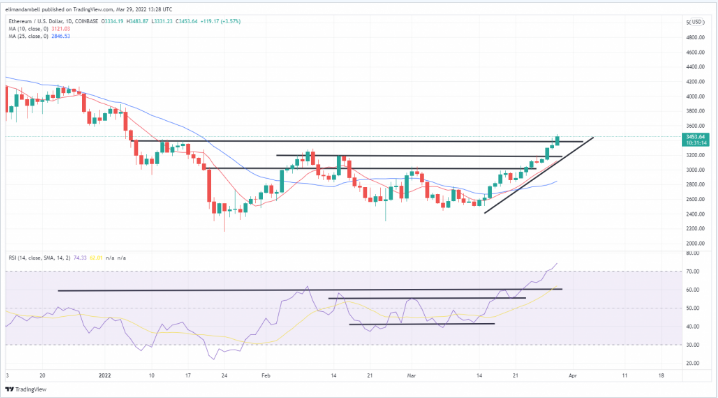Click the blue MA 25 value 2846.53
The height and width of the screenshot is (398, 718).
(60, 36)
